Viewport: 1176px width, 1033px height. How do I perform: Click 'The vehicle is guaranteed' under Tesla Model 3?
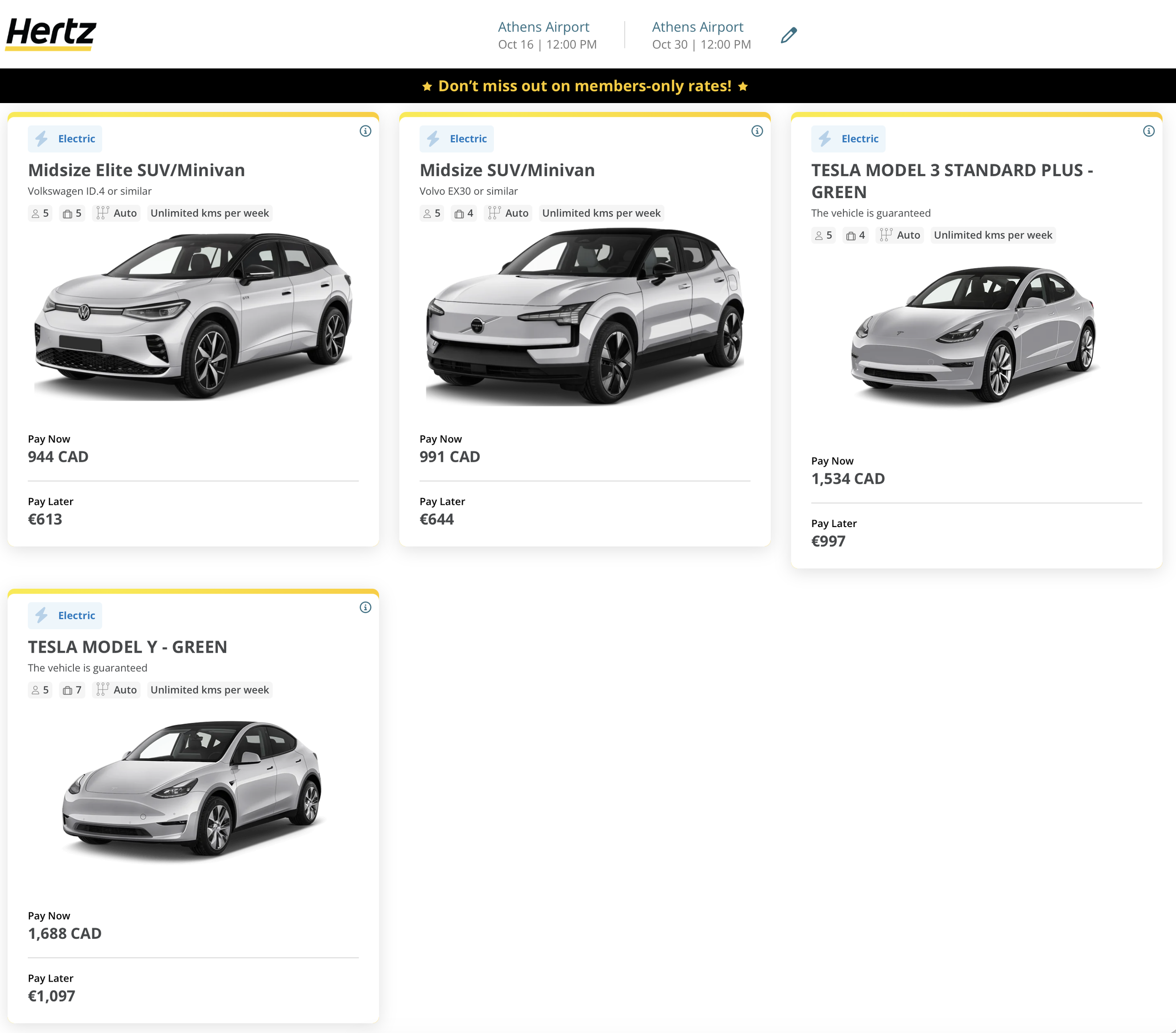coord(871,213)
